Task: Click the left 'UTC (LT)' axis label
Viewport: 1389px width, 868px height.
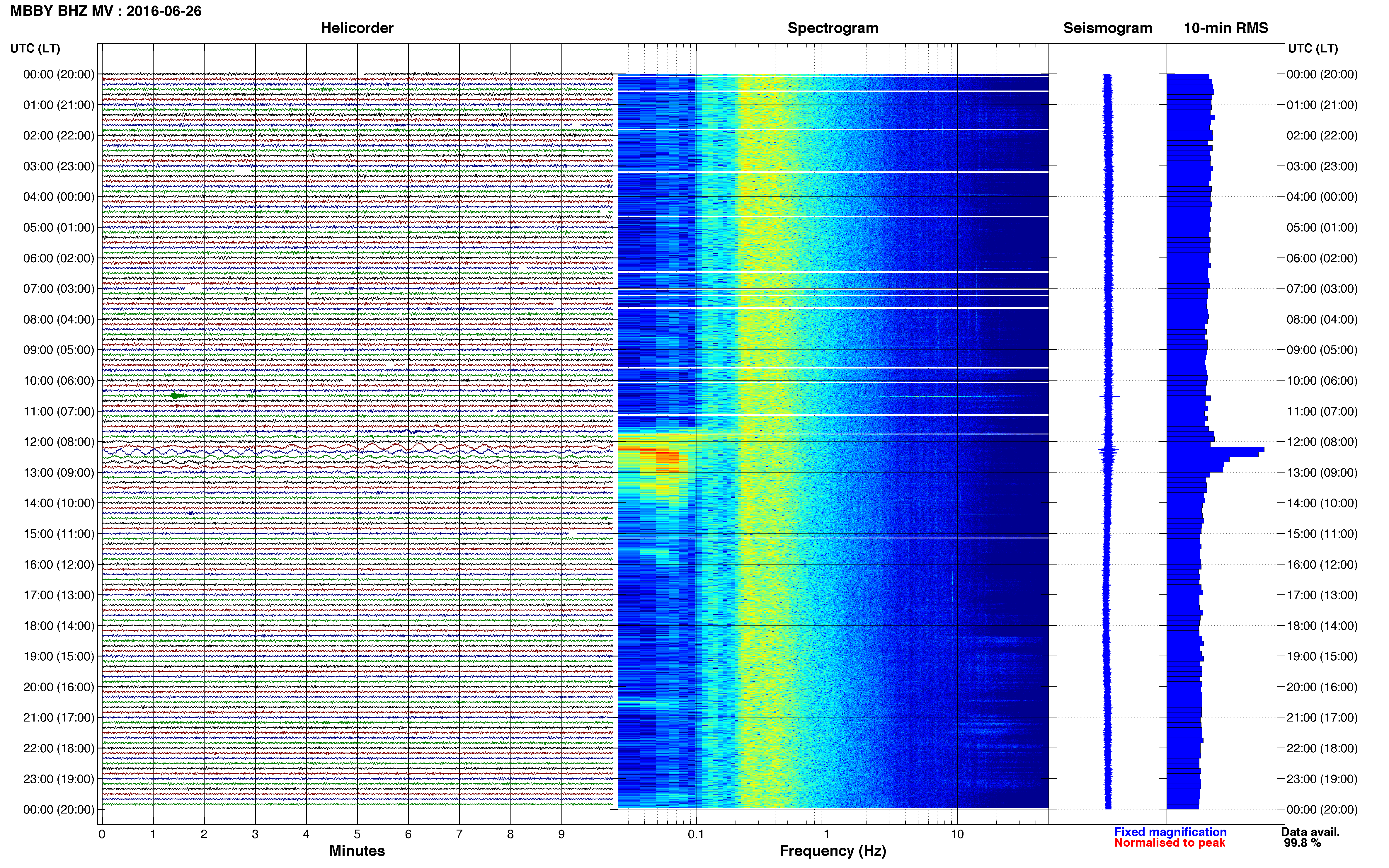Action: (35, 48)
